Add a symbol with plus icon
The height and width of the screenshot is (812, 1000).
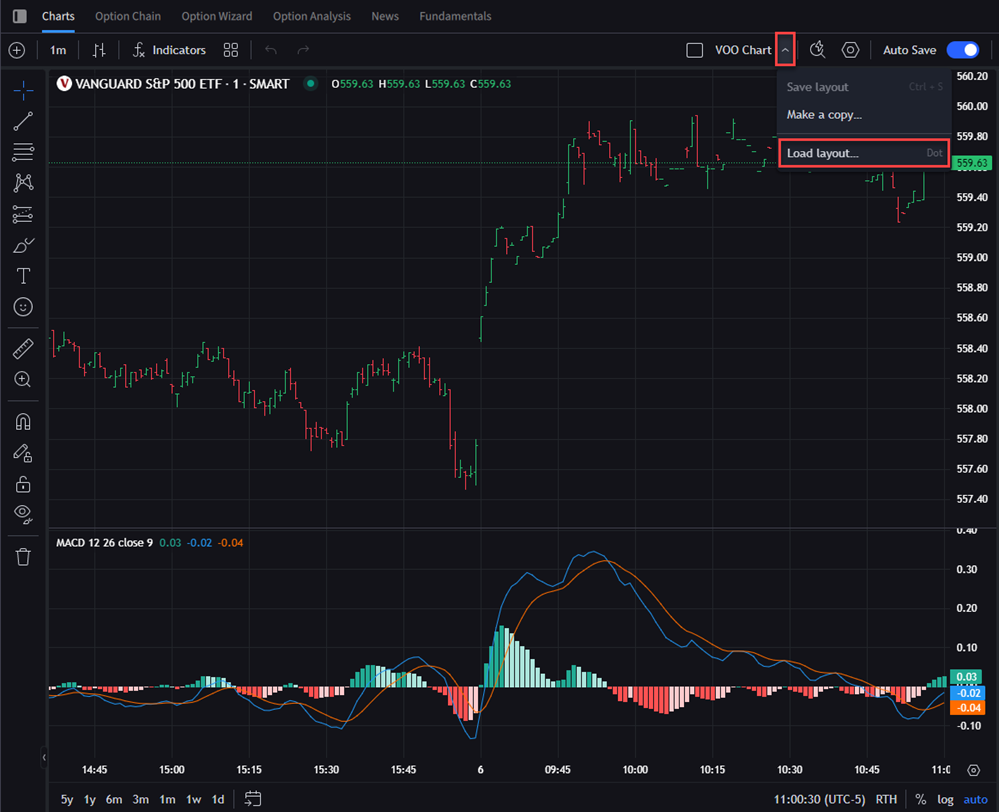pos(17,50)
